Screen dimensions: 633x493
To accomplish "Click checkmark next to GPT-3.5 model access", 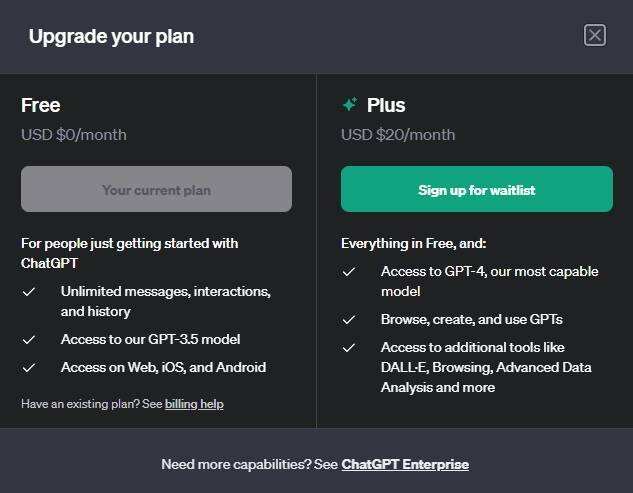I will click(29, 340).
